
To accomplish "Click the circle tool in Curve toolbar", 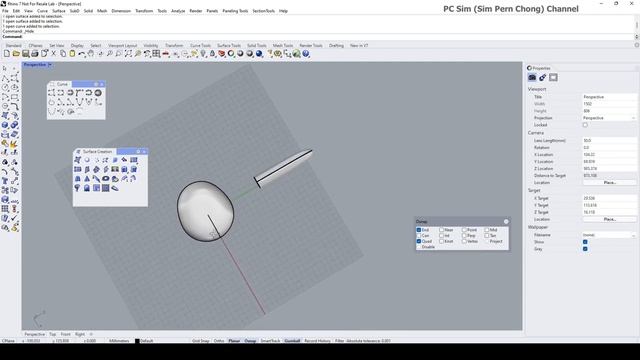I will tap(98, 93).
